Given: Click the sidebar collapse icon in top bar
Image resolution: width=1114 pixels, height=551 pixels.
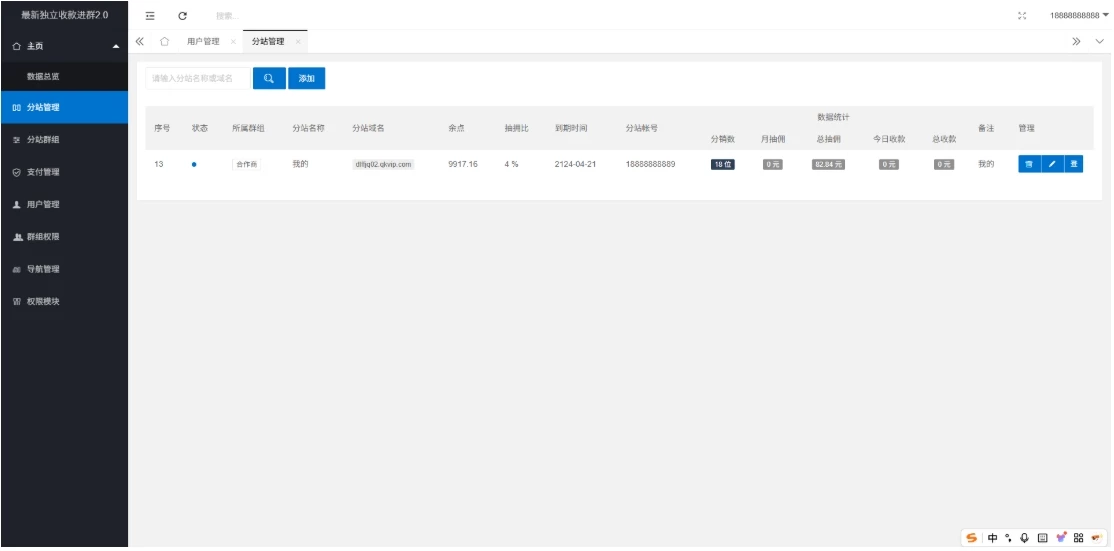Looking at the screenshot, I should [150, 16].
